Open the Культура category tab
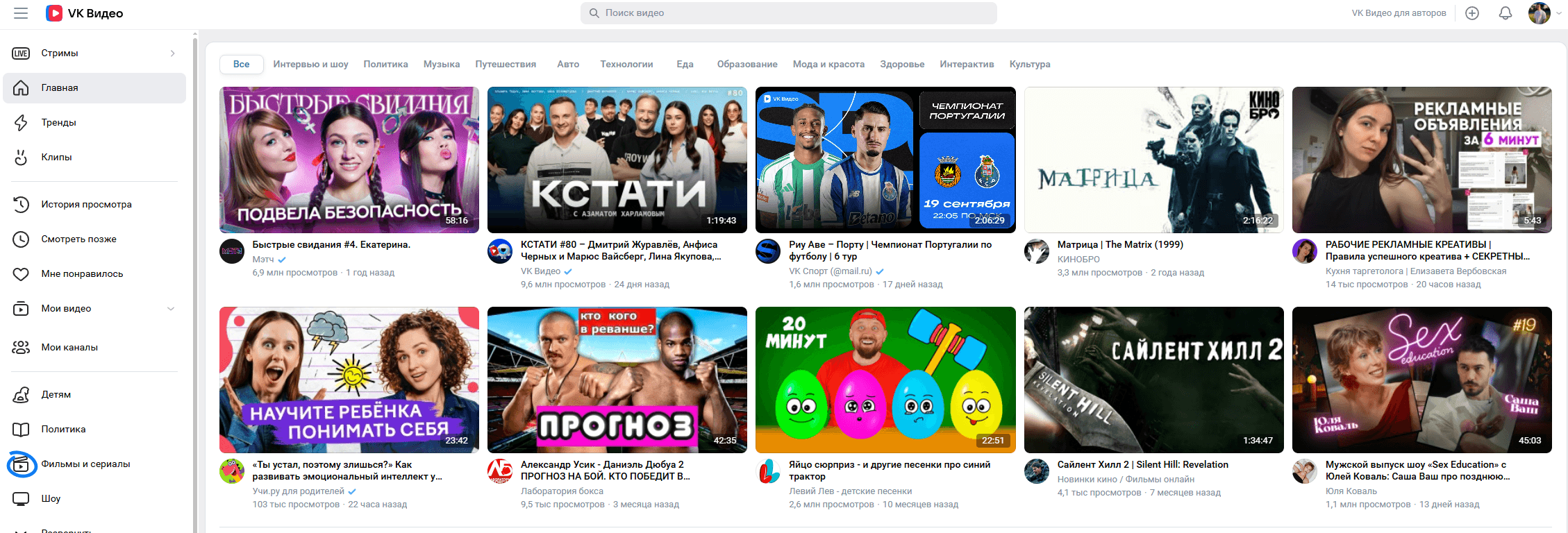 1030,65
